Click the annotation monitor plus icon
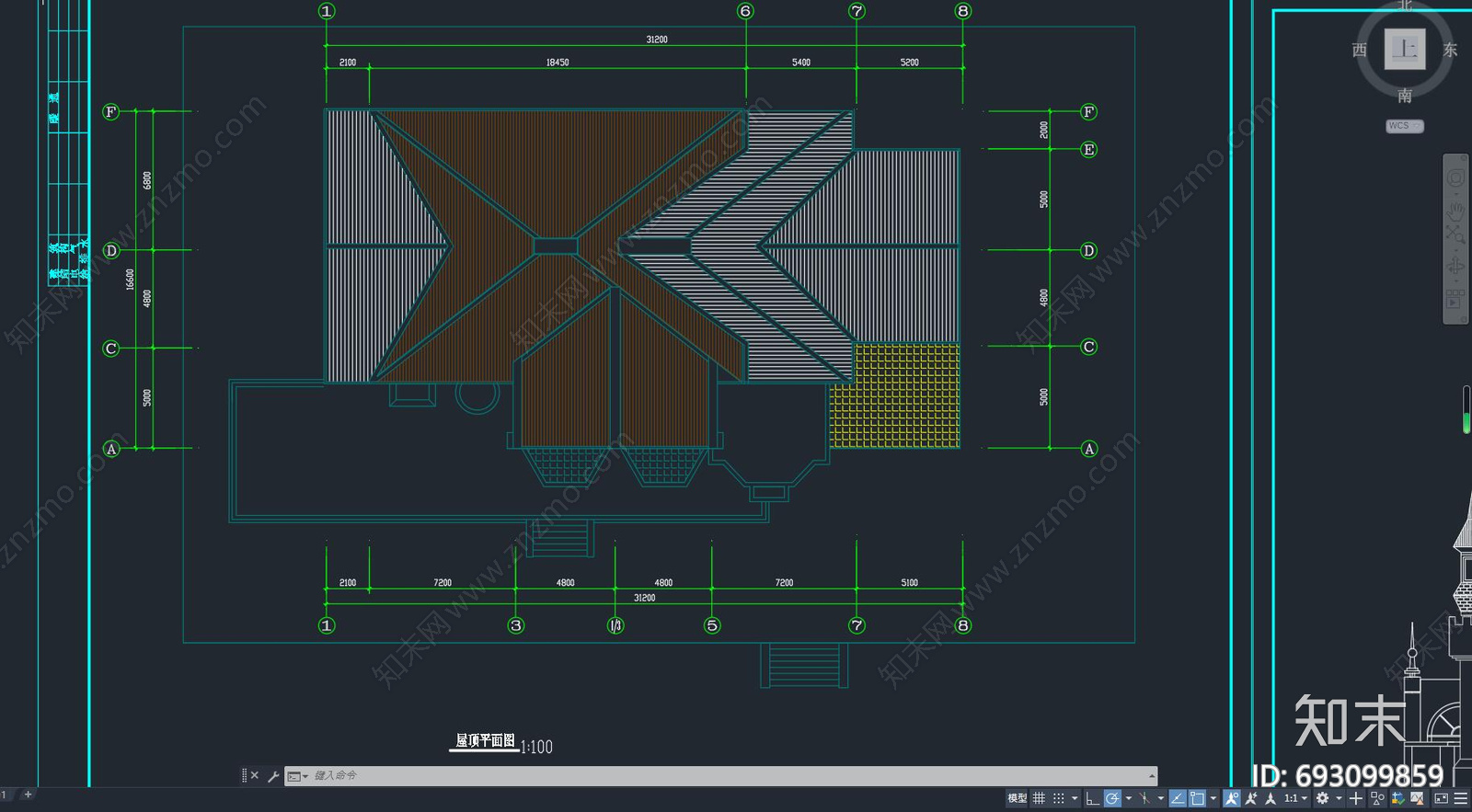 1356,798
